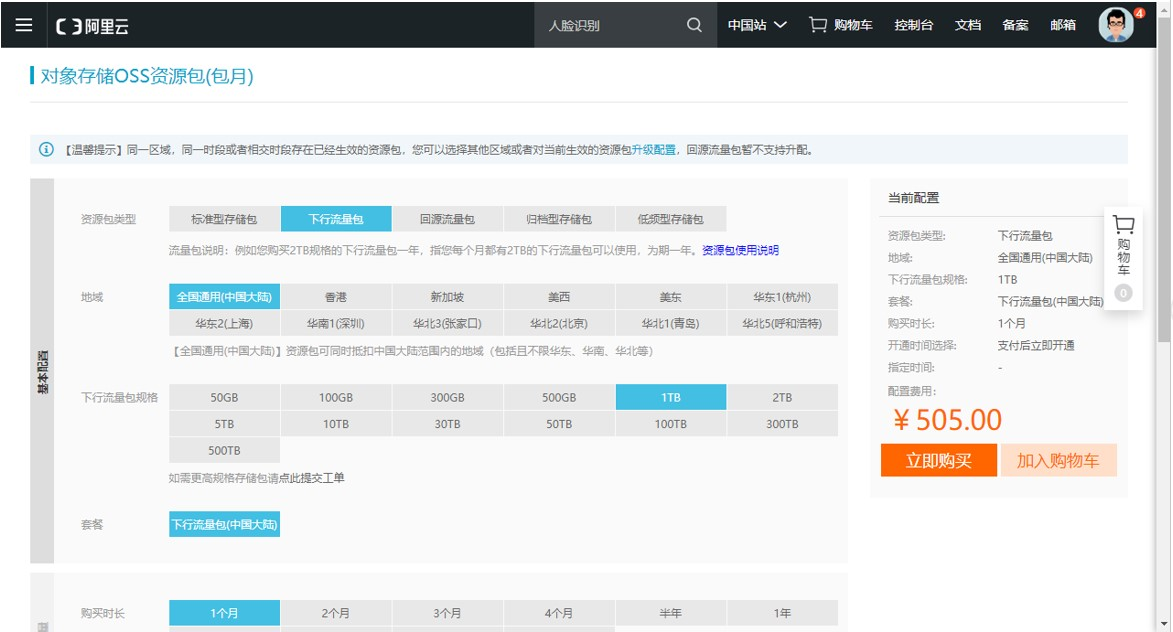Expand the 中国站 site dropdown
The height and width of the screenshot is (632, 1173).
(757, 25)
